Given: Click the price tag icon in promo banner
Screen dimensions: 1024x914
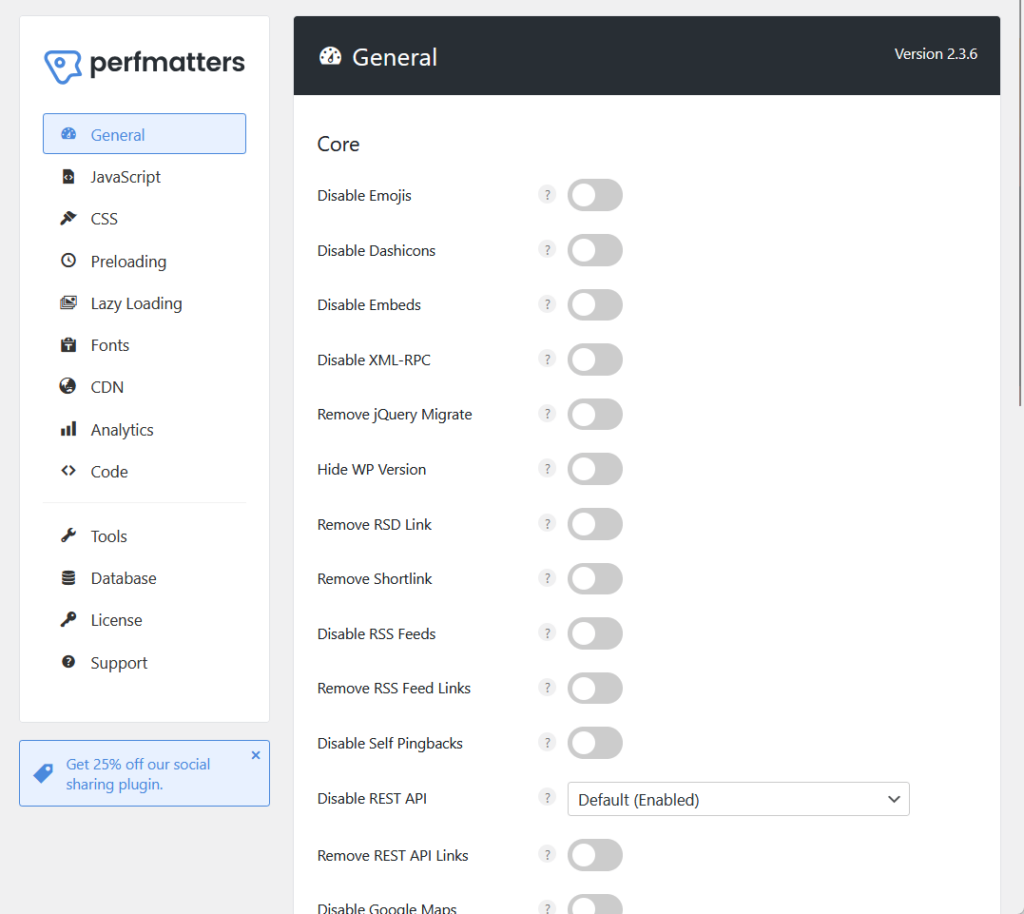Looking at the screenshot, I should click(x=43, y=773).
